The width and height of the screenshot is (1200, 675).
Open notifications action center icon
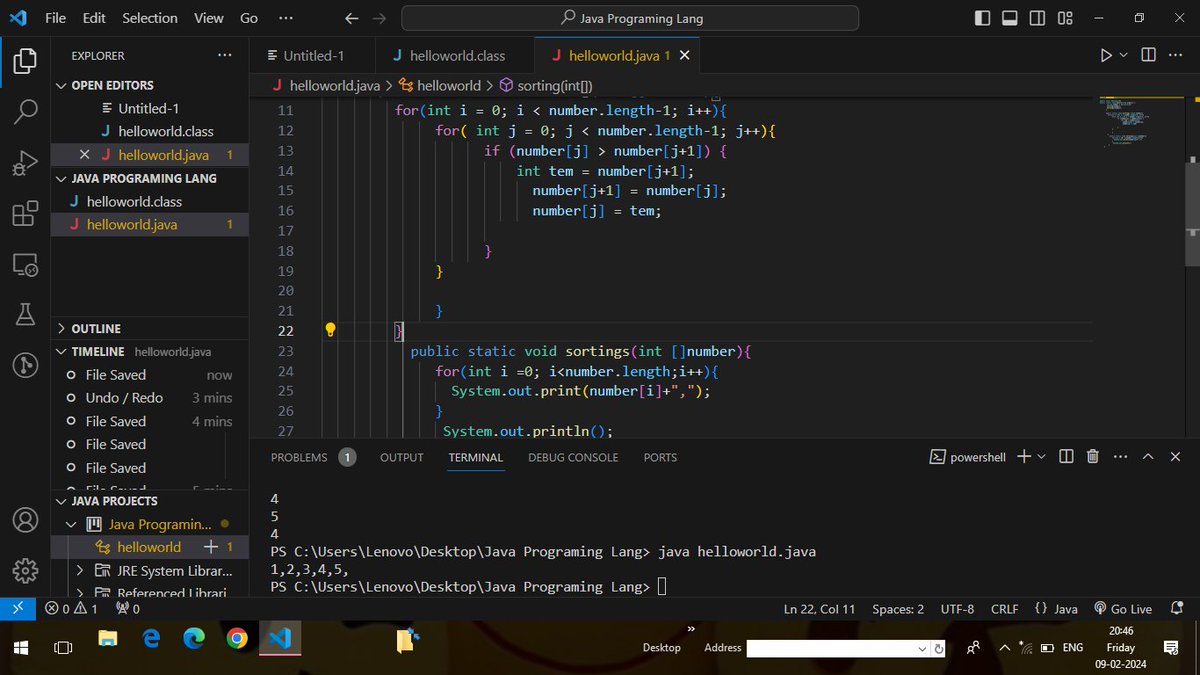(x=1171, y=647)
